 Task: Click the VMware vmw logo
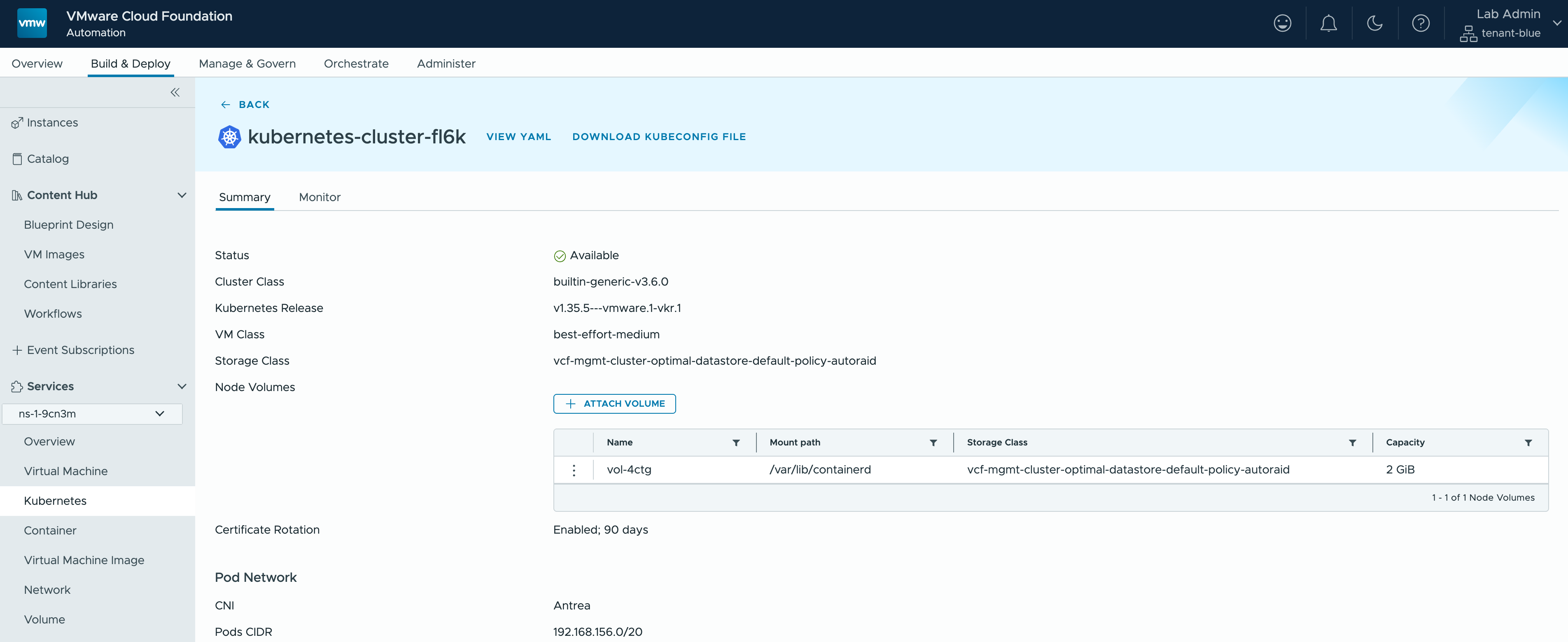pyautogui.click(x=32, y=23)
